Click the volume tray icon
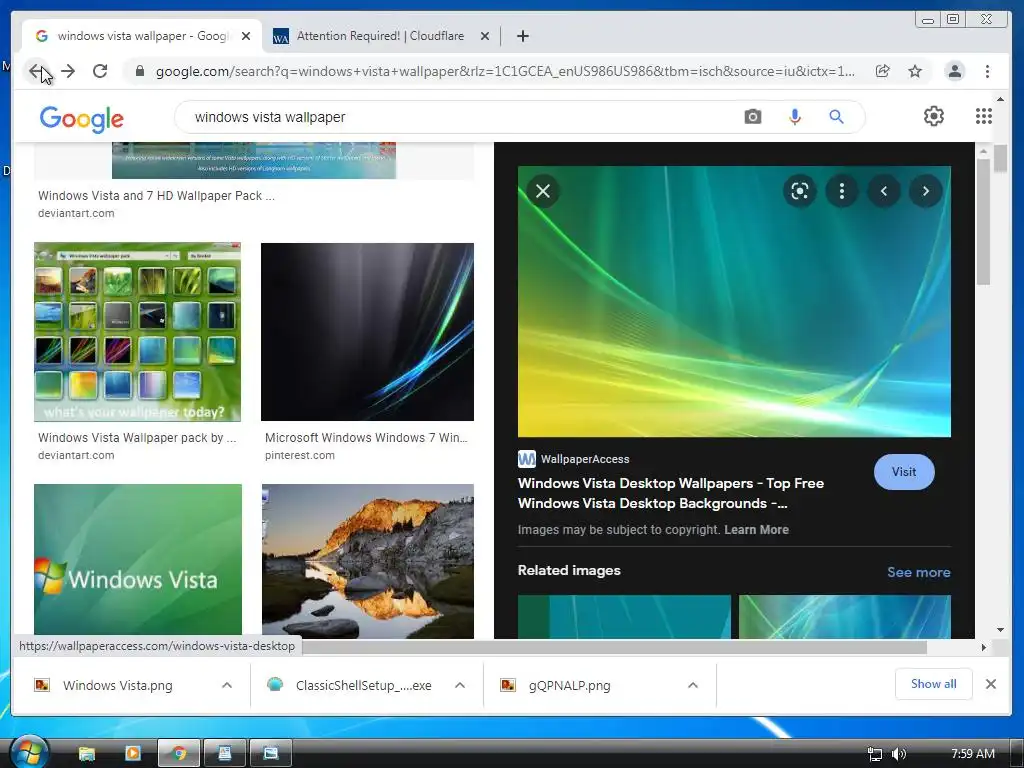 pos(899,754)
